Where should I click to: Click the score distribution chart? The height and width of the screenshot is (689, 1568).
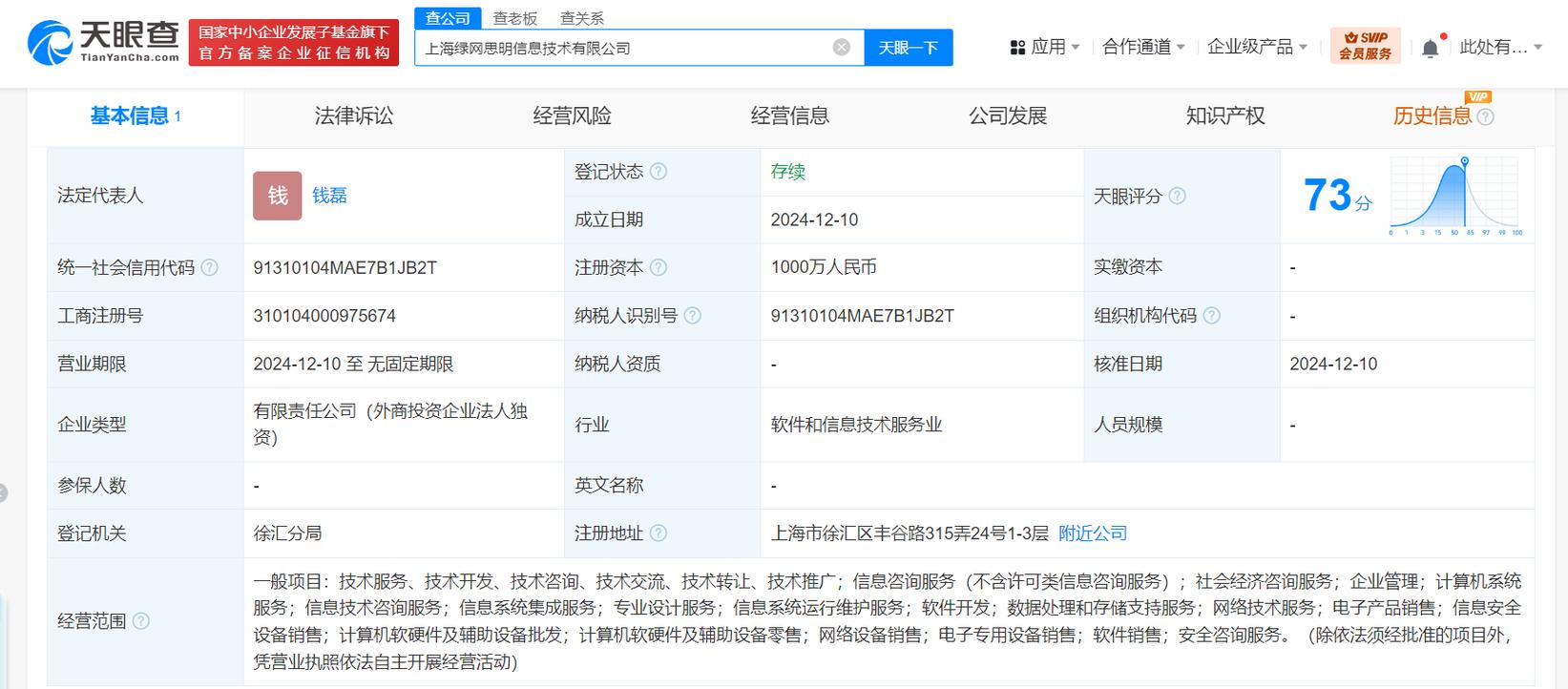(1456, 197)
